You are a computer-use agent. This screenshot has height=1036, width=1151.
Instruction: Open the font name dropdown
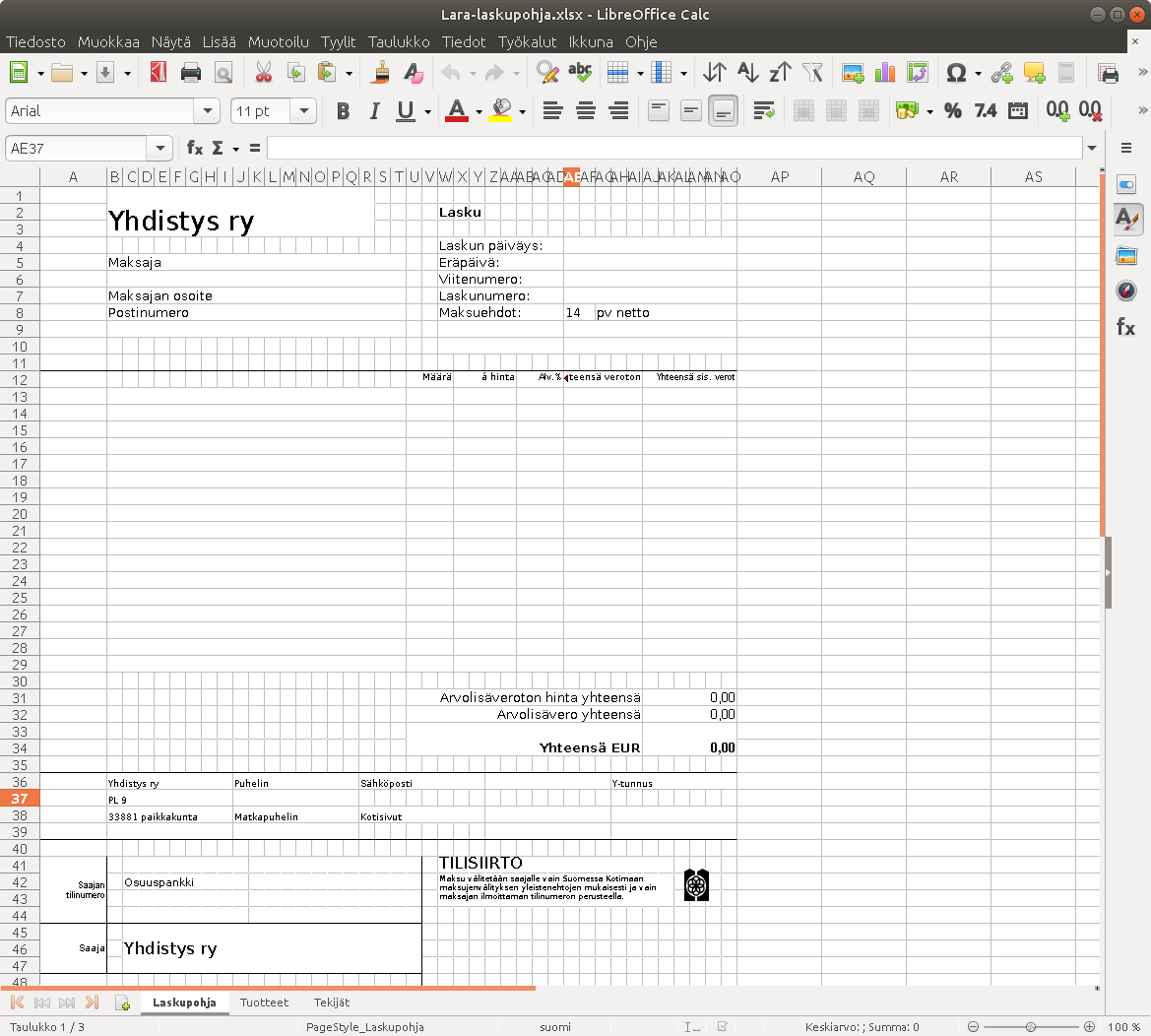[x=207, y=111]
